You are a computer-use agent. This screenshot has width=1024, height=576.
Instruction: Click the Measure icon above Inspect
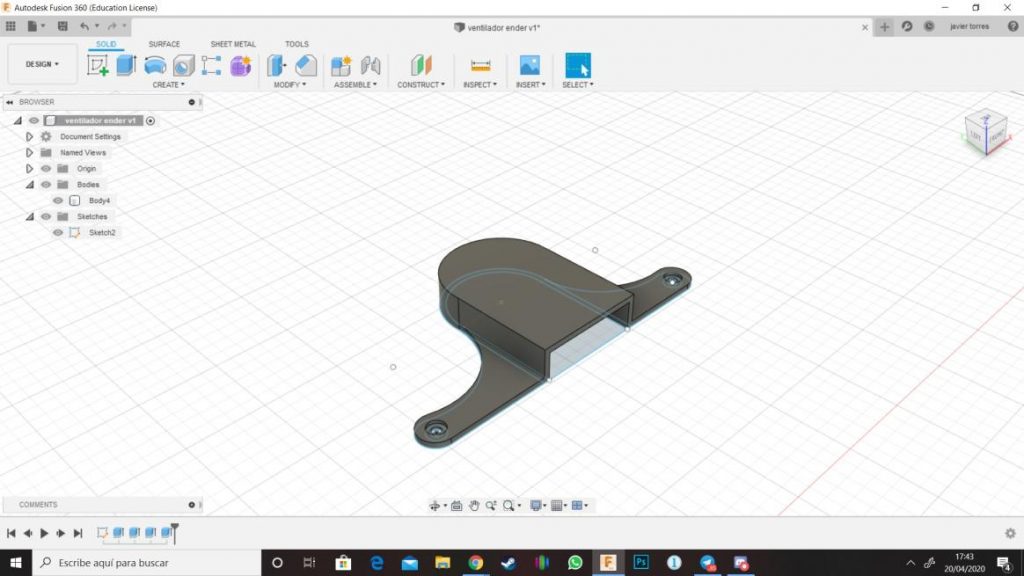tap(481, 66)
